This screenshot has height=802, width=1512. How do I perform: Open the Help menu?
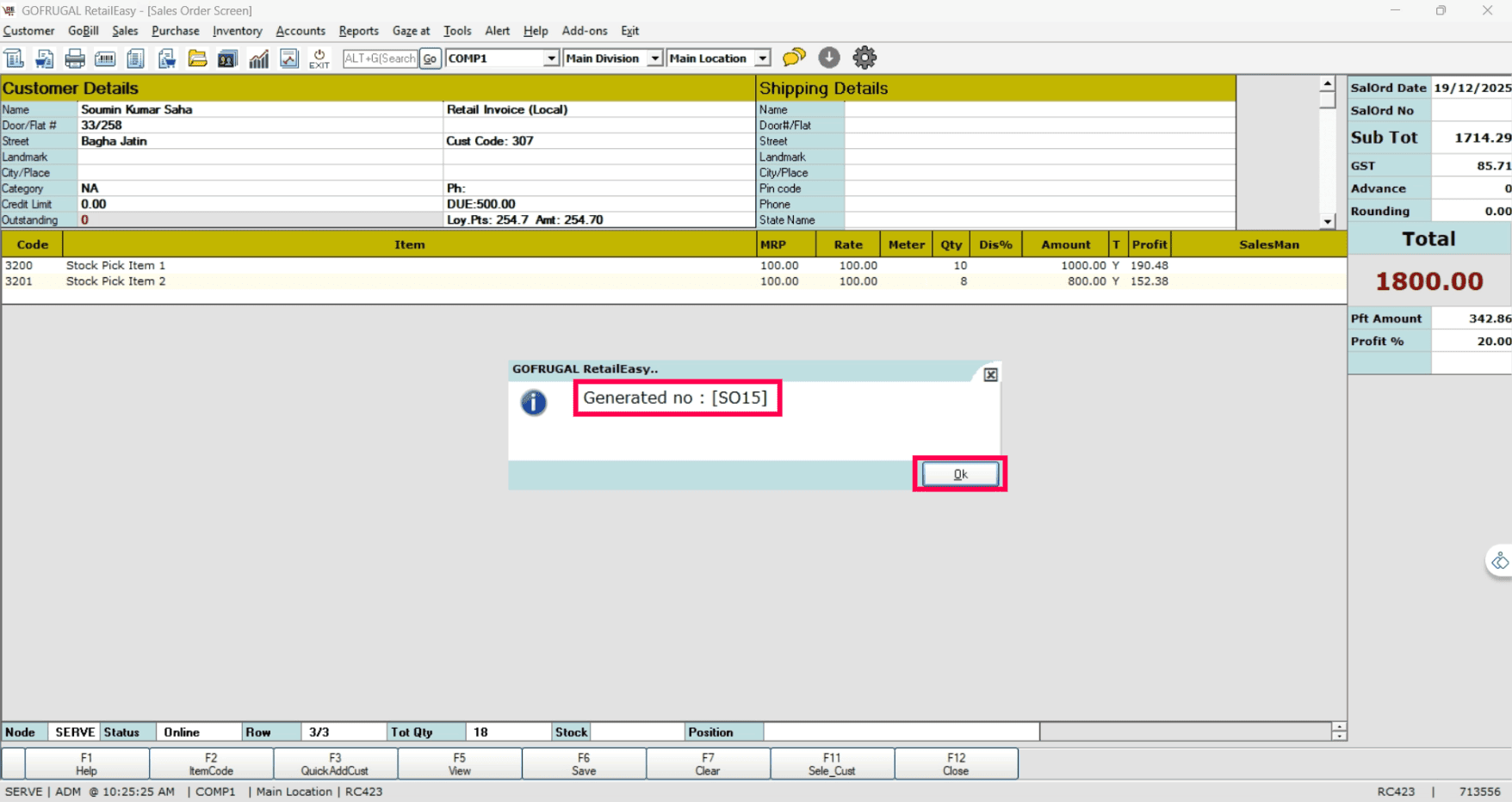(536, 31)
